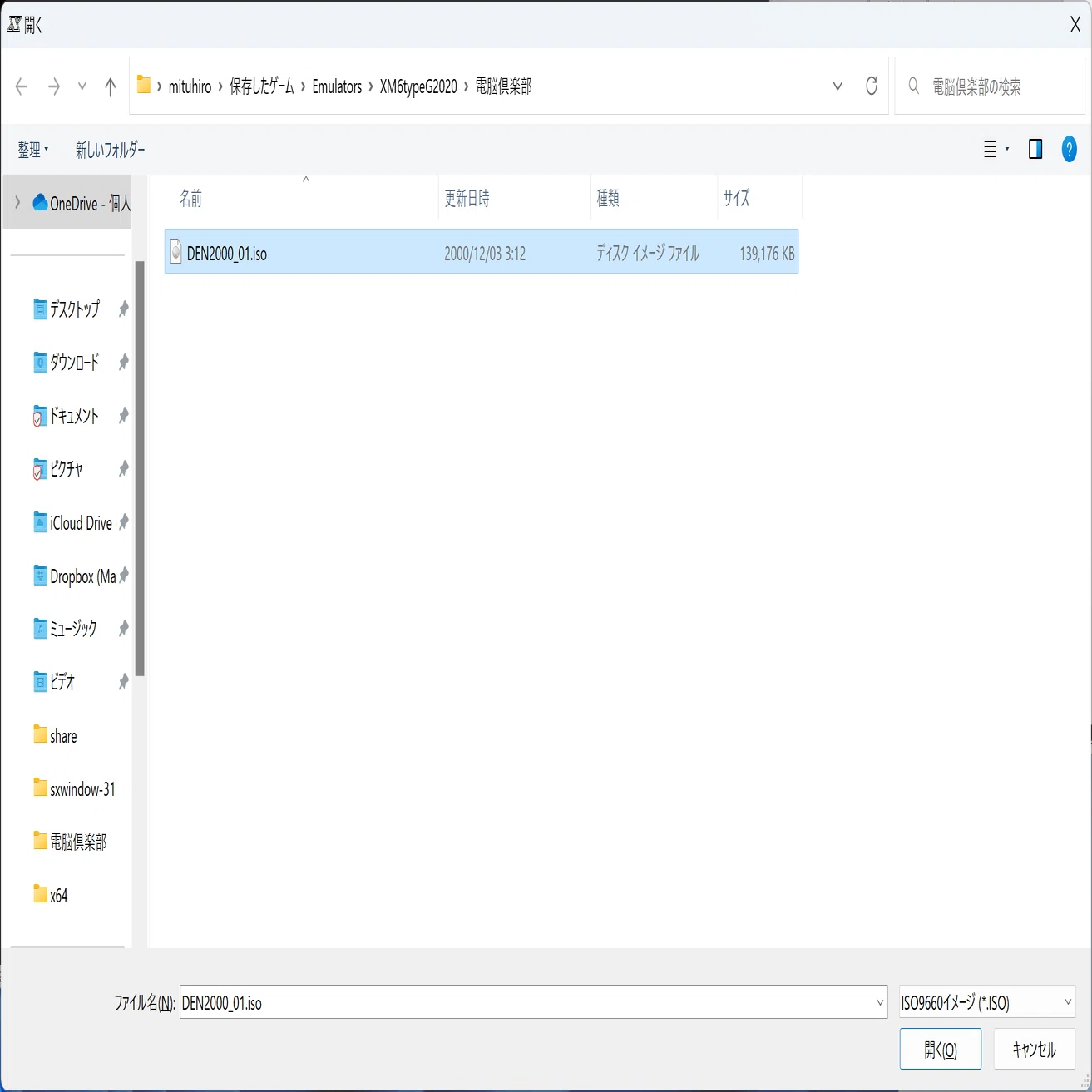Click the search box for 電脳倶楽部
Screen dimensions: 1092x1092
pyautogui.click(x=990, y=86)
